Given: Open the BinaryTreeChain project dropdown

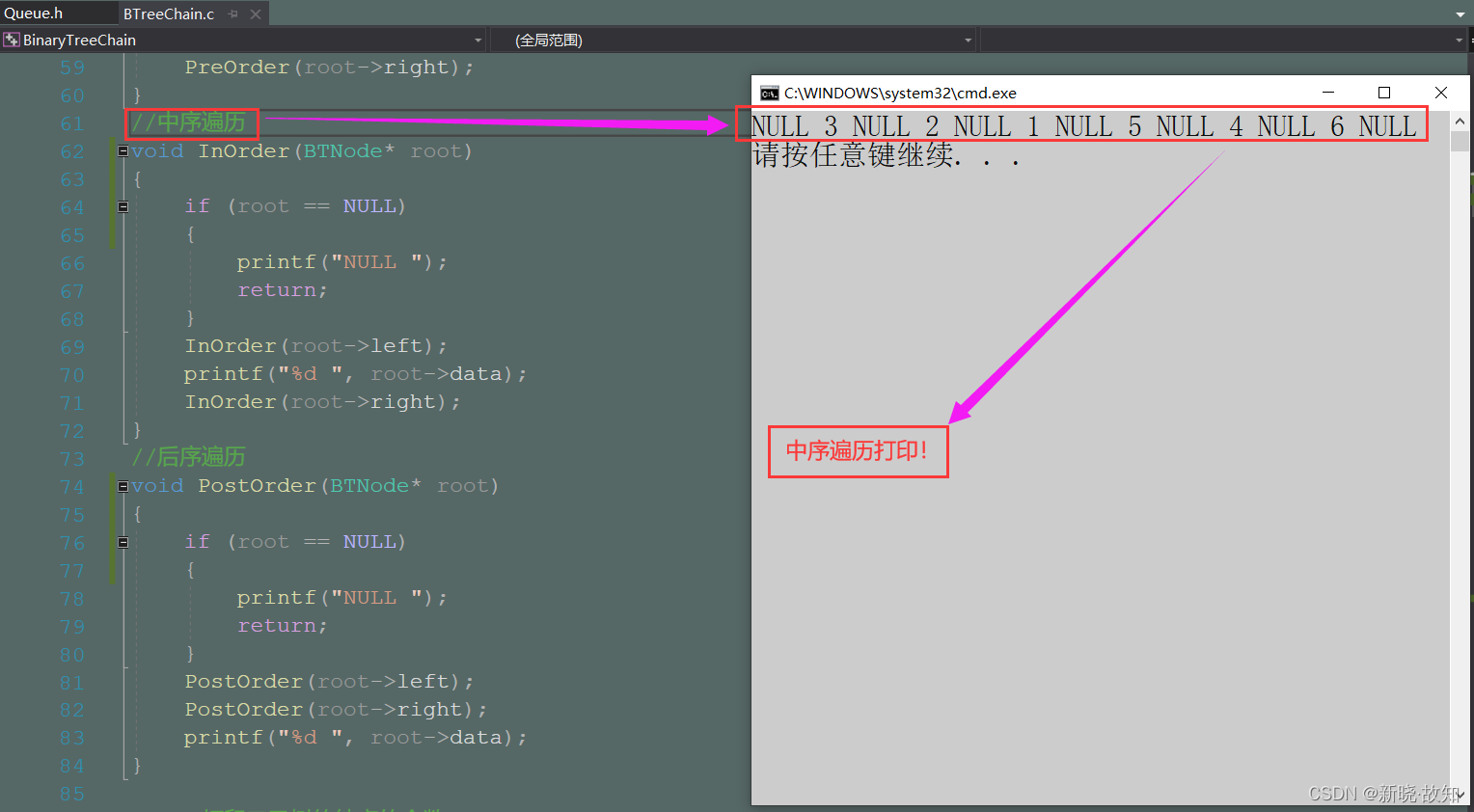Looking at the screenshot, I should coord(478,41).
